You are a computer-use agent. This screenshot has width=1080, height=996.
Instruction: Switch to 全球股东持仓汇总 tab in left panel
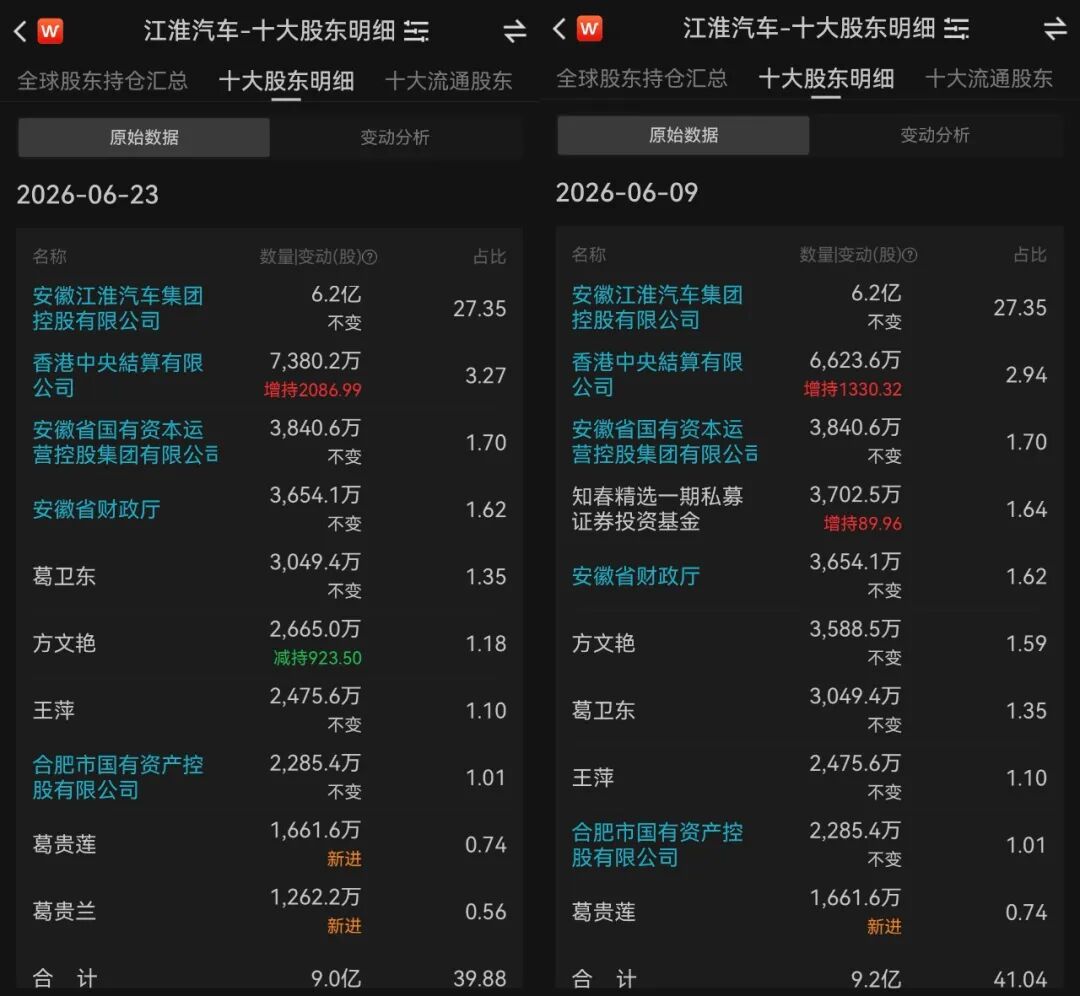(x=103, y=81)
